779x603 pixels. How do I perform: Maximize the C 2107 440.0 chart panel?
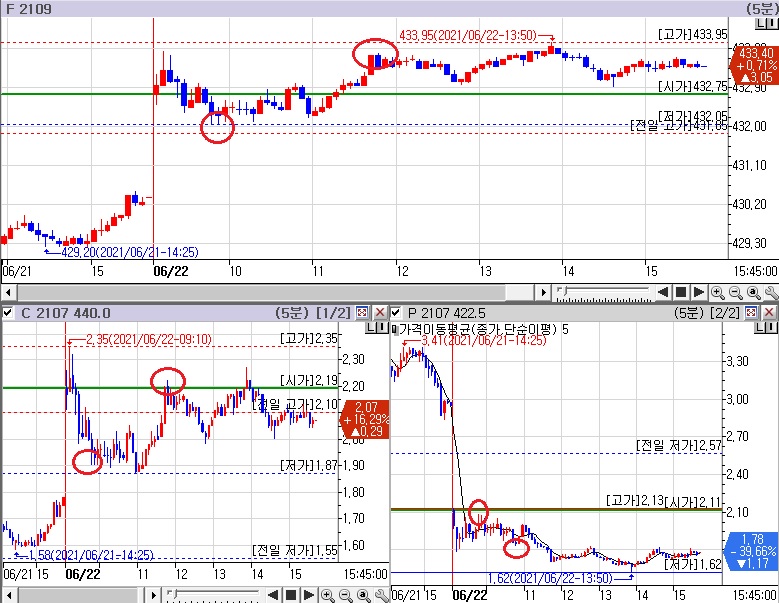click(x=362, y=312)
